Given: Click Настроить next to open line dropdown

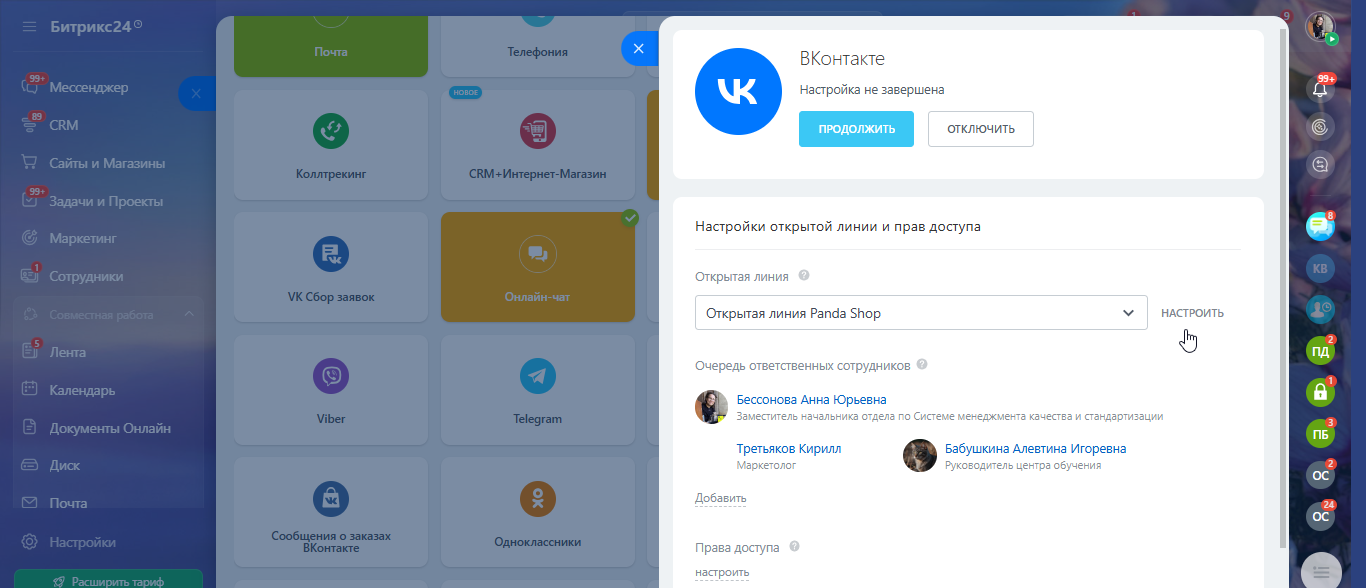Looking at the screenshot, I should tap(1192, 313).
